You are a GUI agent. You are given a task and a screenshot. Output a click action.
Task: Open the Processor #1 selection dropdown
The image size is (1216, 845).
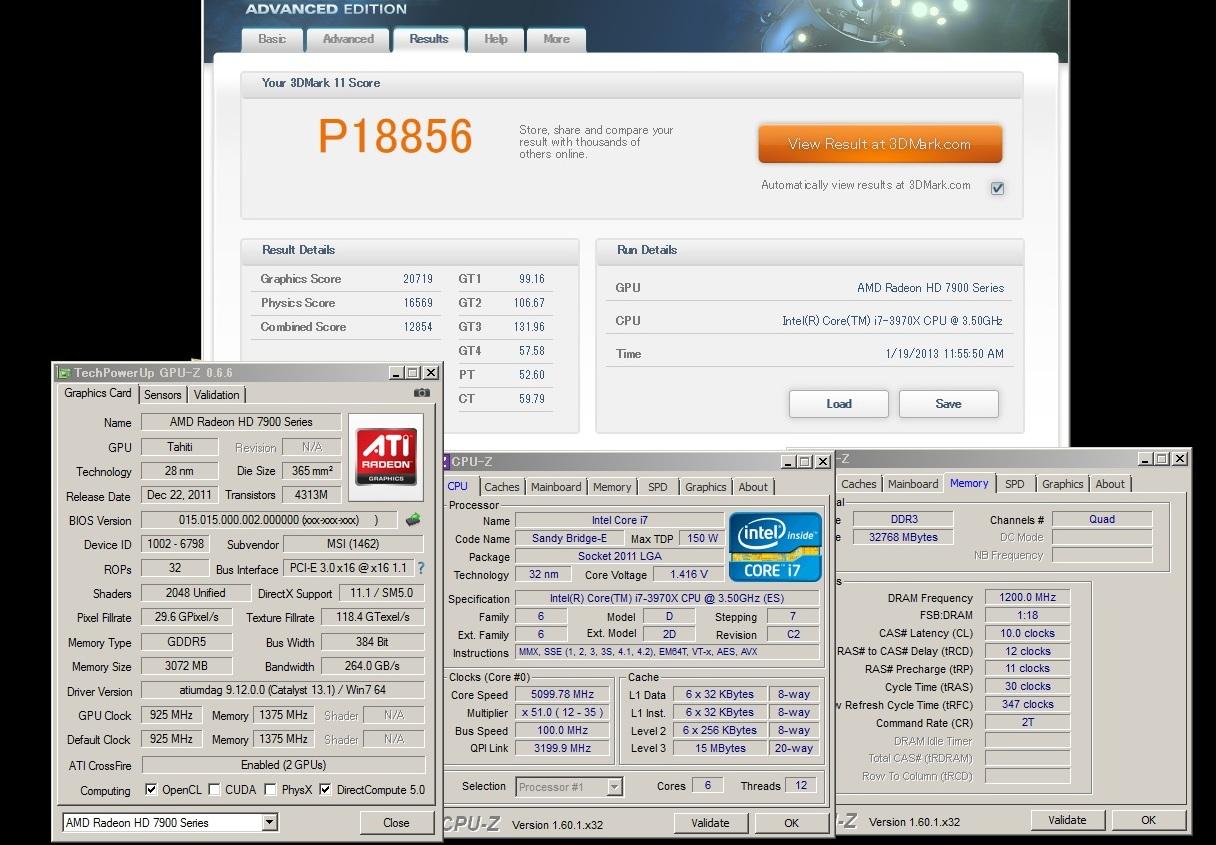(569, 787)
